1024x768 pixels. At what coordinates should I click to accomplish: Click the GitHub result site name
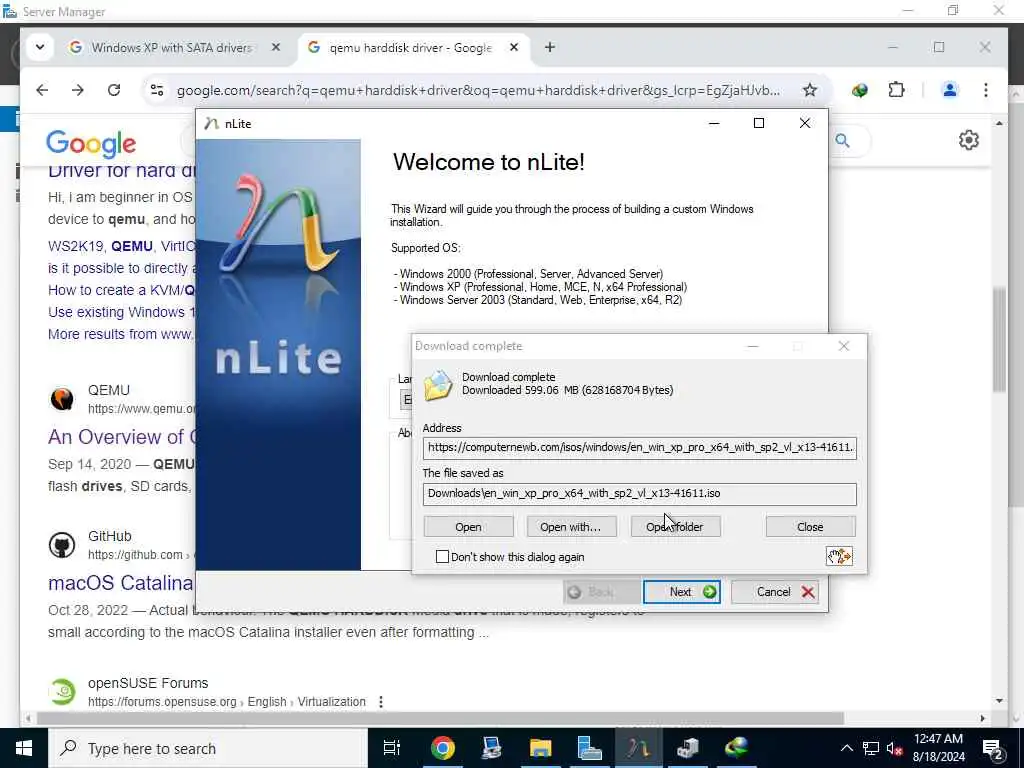click(x=110, y=536)
